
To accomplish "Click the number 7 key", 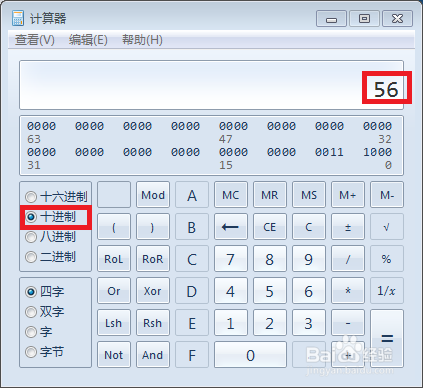I will point(231,259).
